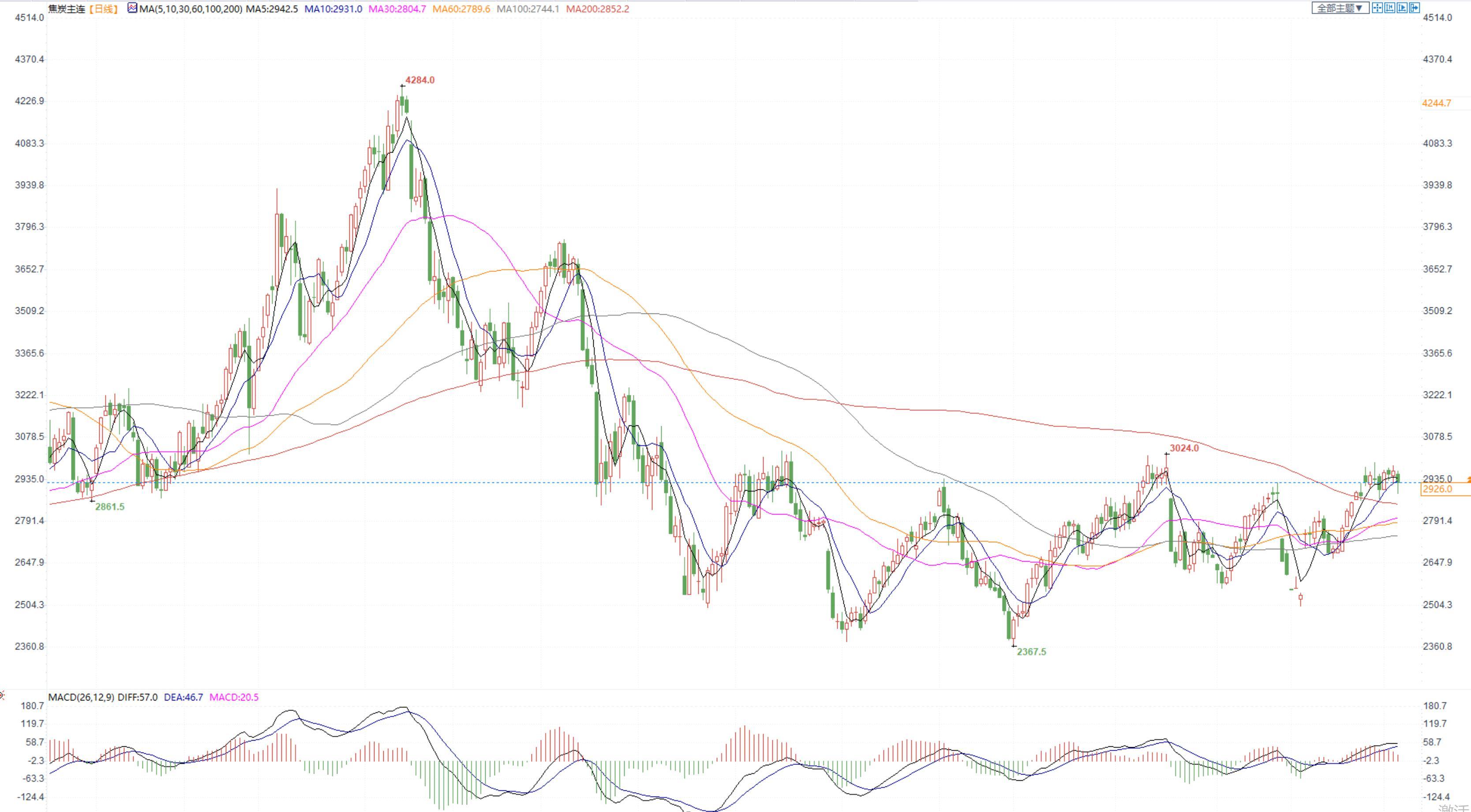Click the 4284.0 peak price marker
This screenshot has height=812, width=1471.
(x=420, y=80)
